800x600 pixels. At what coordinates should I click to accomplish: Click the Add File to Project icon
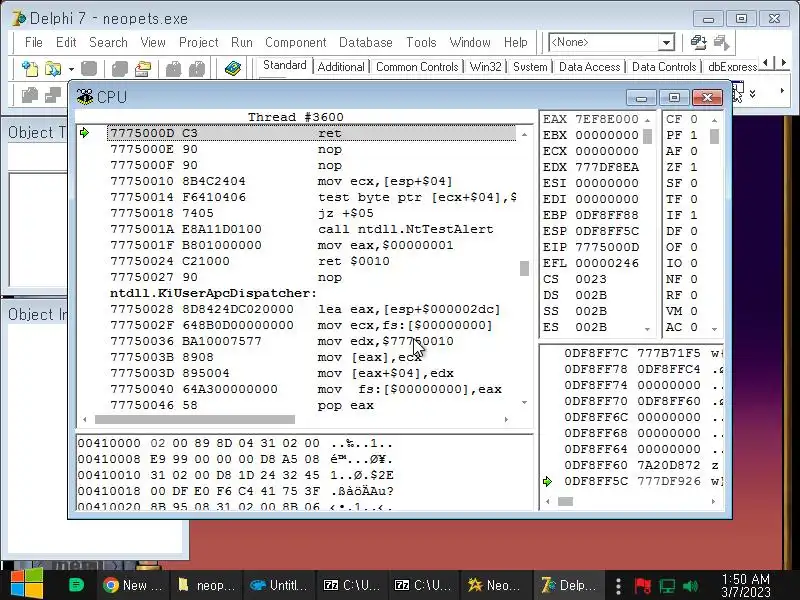pos(173,68)
